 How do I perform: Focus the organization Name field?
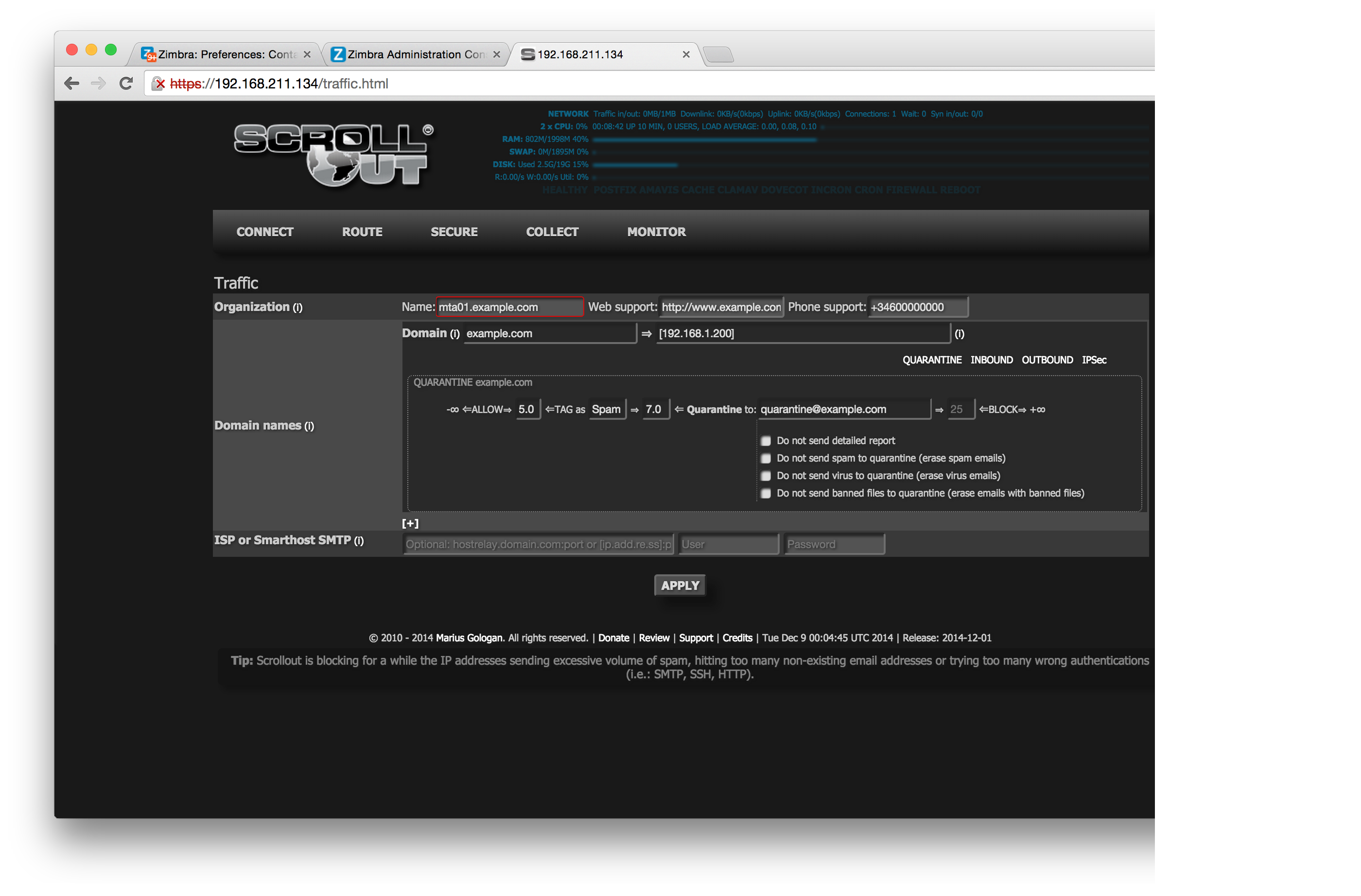(509, 307)
